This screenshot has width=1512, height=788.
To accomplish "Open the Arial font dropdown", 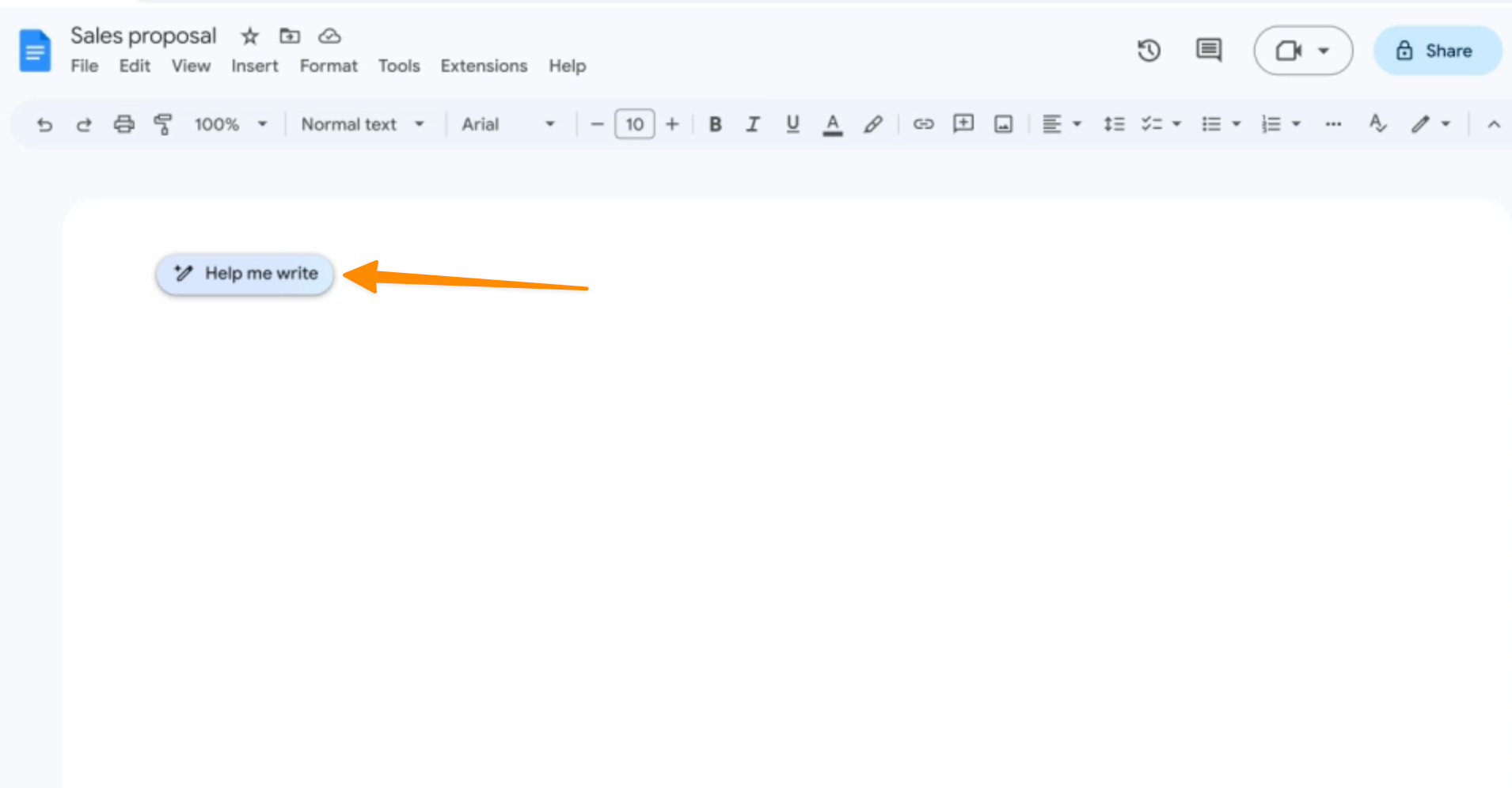I will [x=508, y=124].
